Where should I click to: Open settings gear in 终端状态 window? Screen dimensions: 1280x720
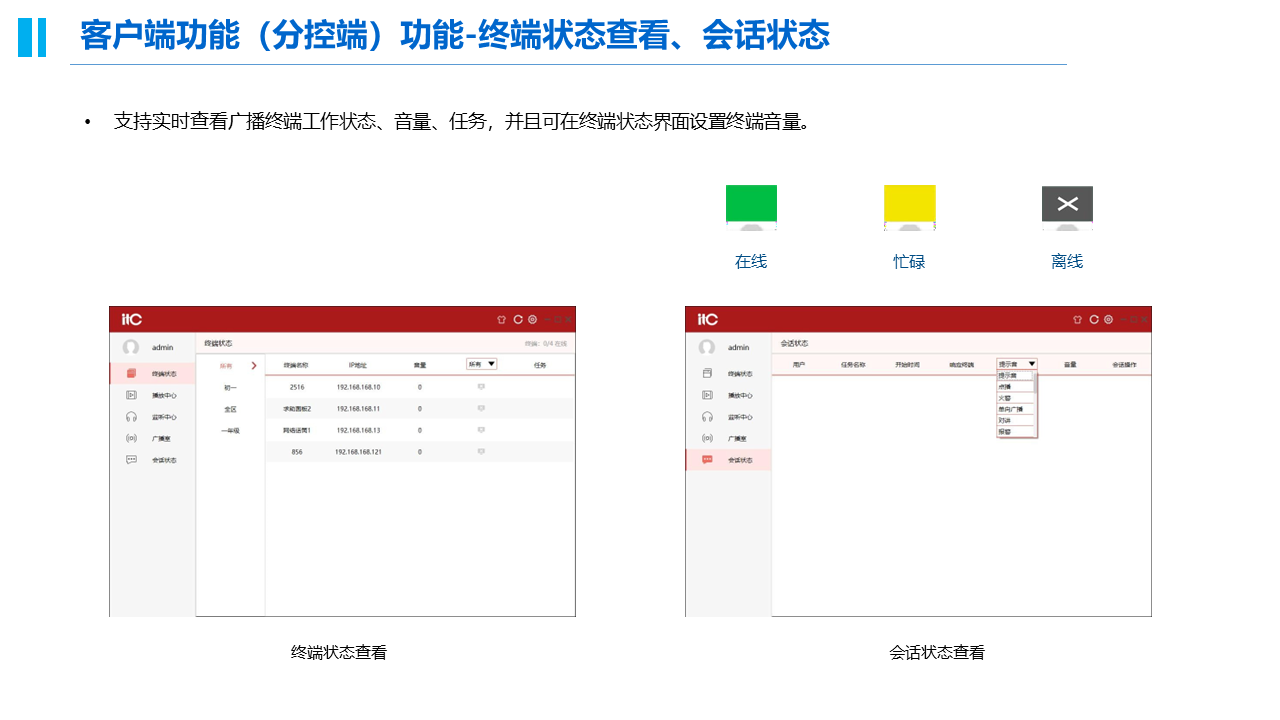(x=532, y=320)
